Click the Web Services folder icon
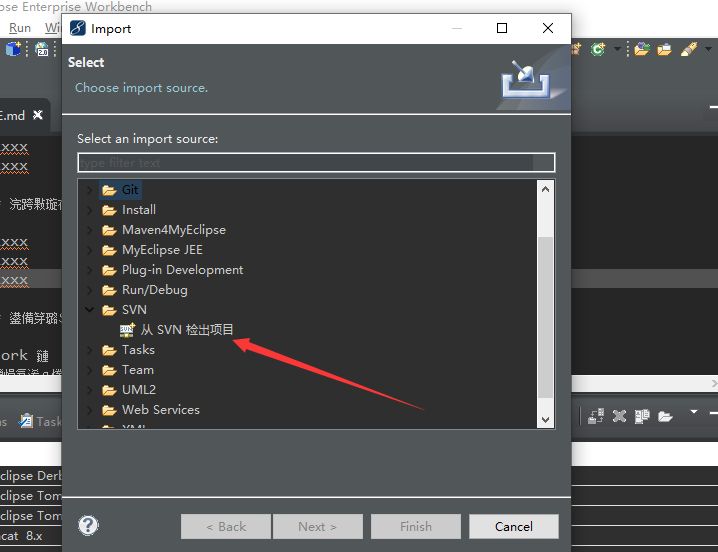 pyautogui.click(x=109, y=410)
